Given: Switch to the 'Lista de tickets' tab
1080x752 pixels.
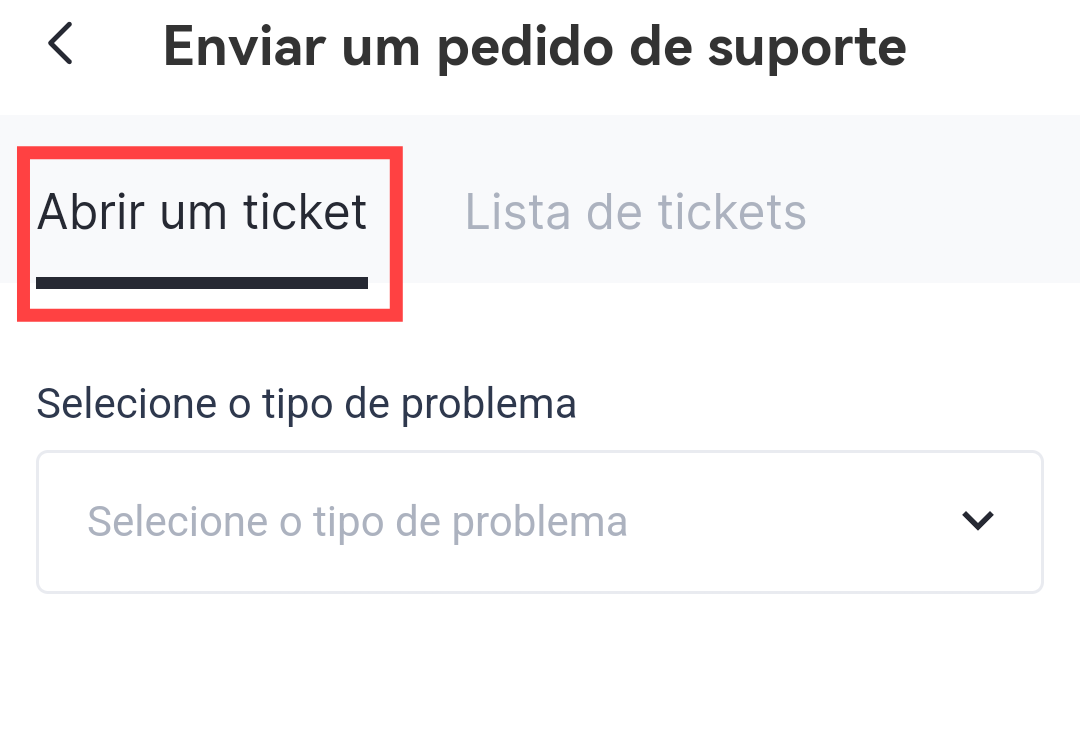Looking at the screenshot, I should tap(635, 213).
